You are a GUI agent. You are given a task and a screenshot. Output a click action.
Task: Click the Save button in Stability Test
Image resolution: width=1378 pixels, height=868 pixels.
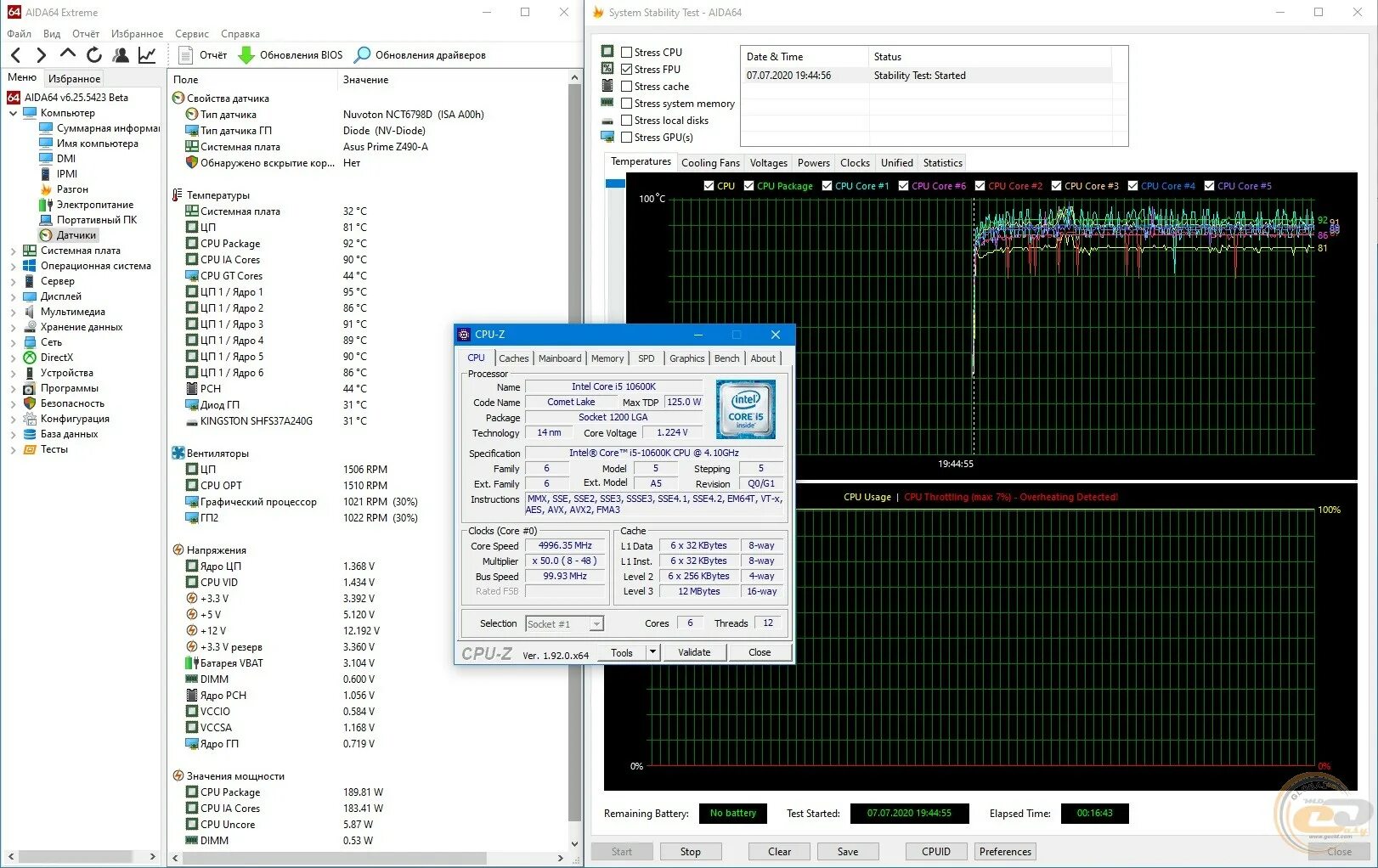[848, 852]
